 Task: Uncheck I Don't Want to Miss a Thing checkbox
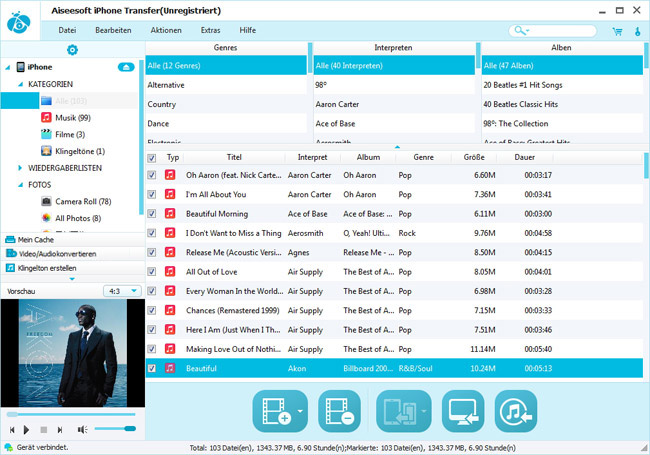(x=152, y=233)
